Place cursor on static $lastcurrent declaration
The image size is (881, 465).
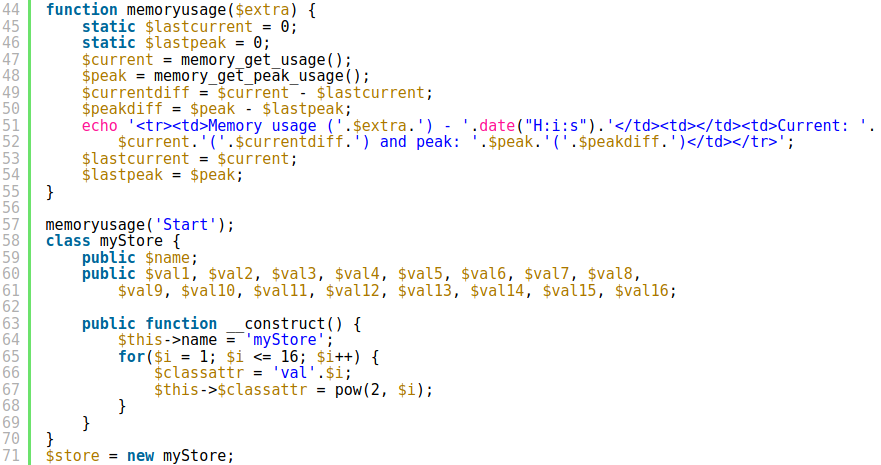coord(189,26)
